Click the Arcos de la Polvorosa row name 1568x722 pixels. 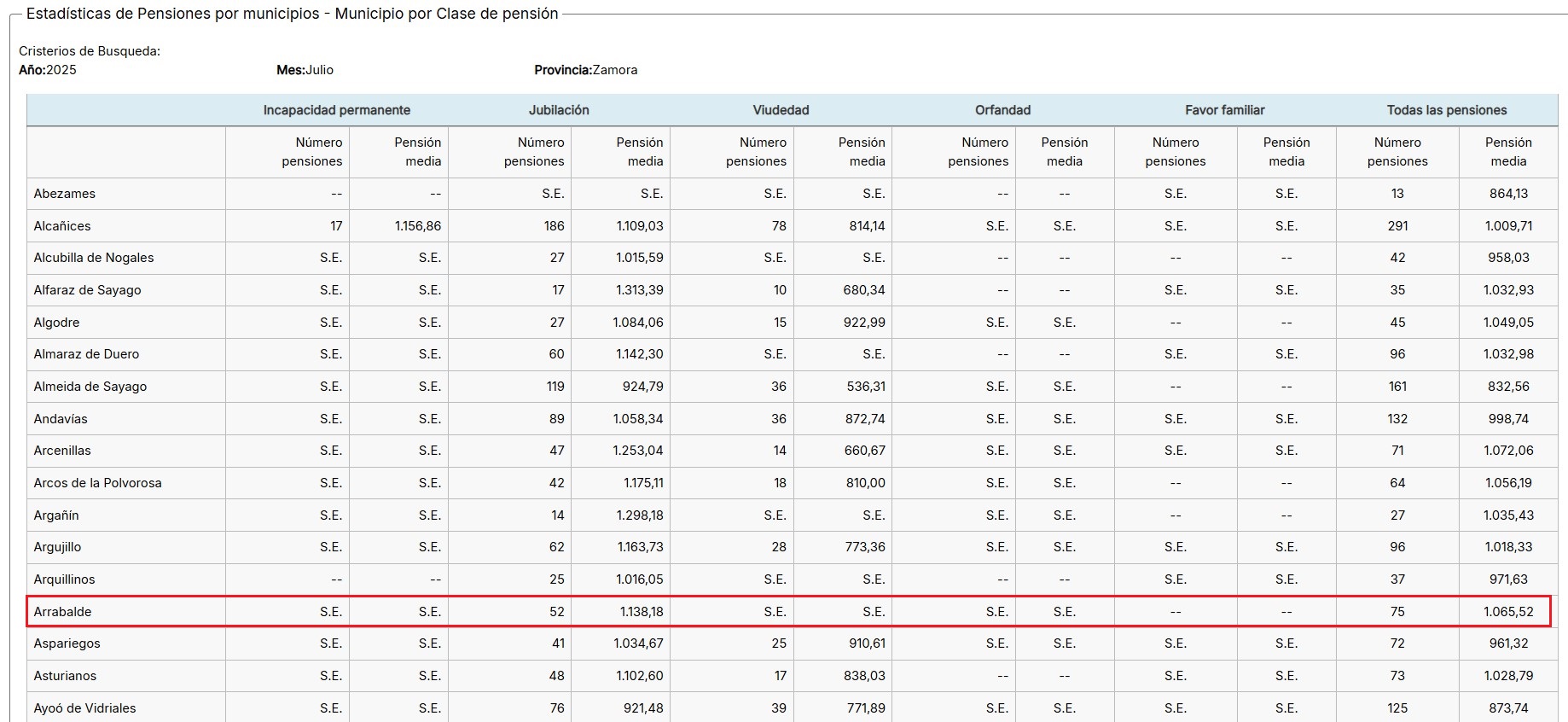point(97,483)
